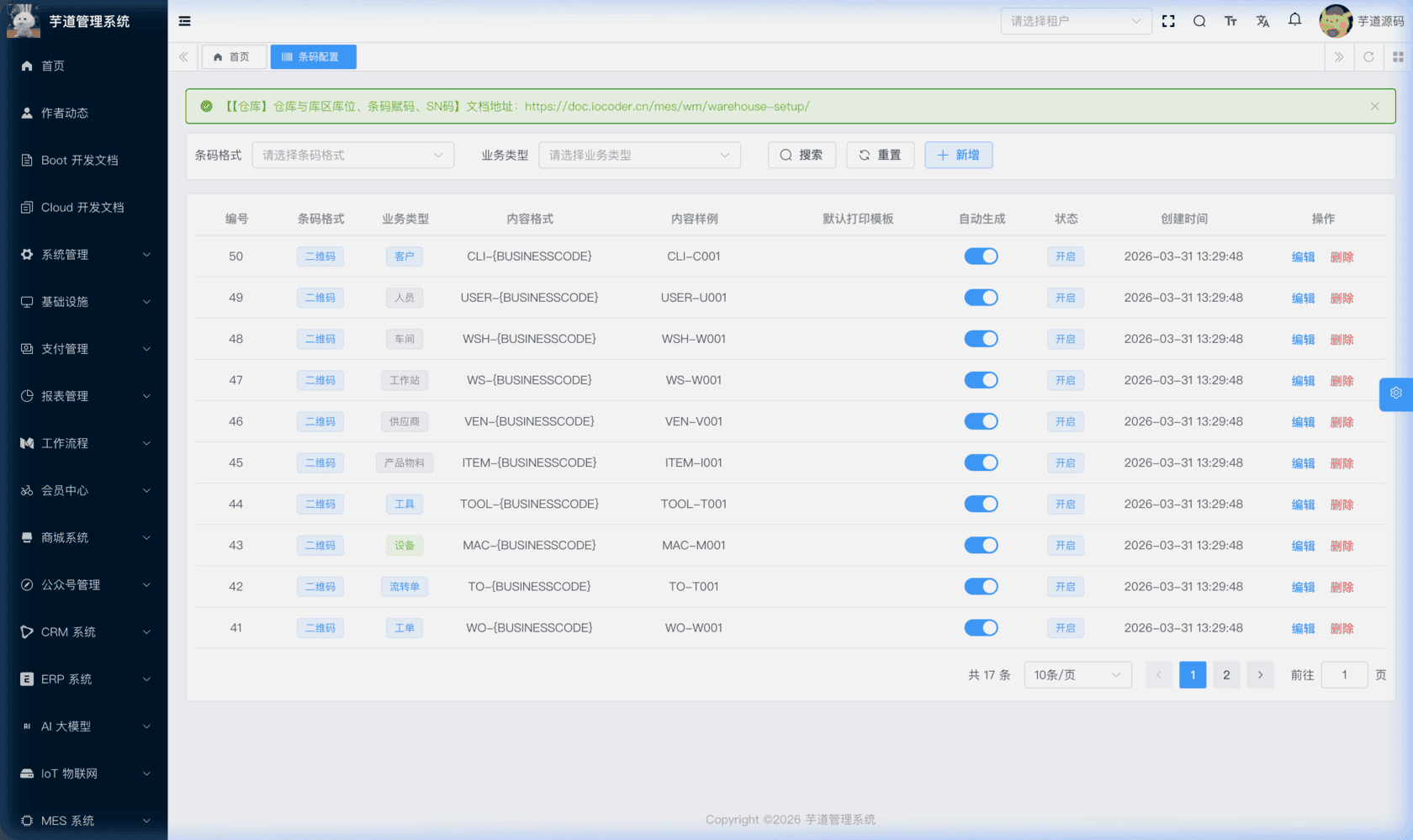The image size is (1413, 840).
Task: Click the refresh icon above the table
Action: pos(1369,56)
